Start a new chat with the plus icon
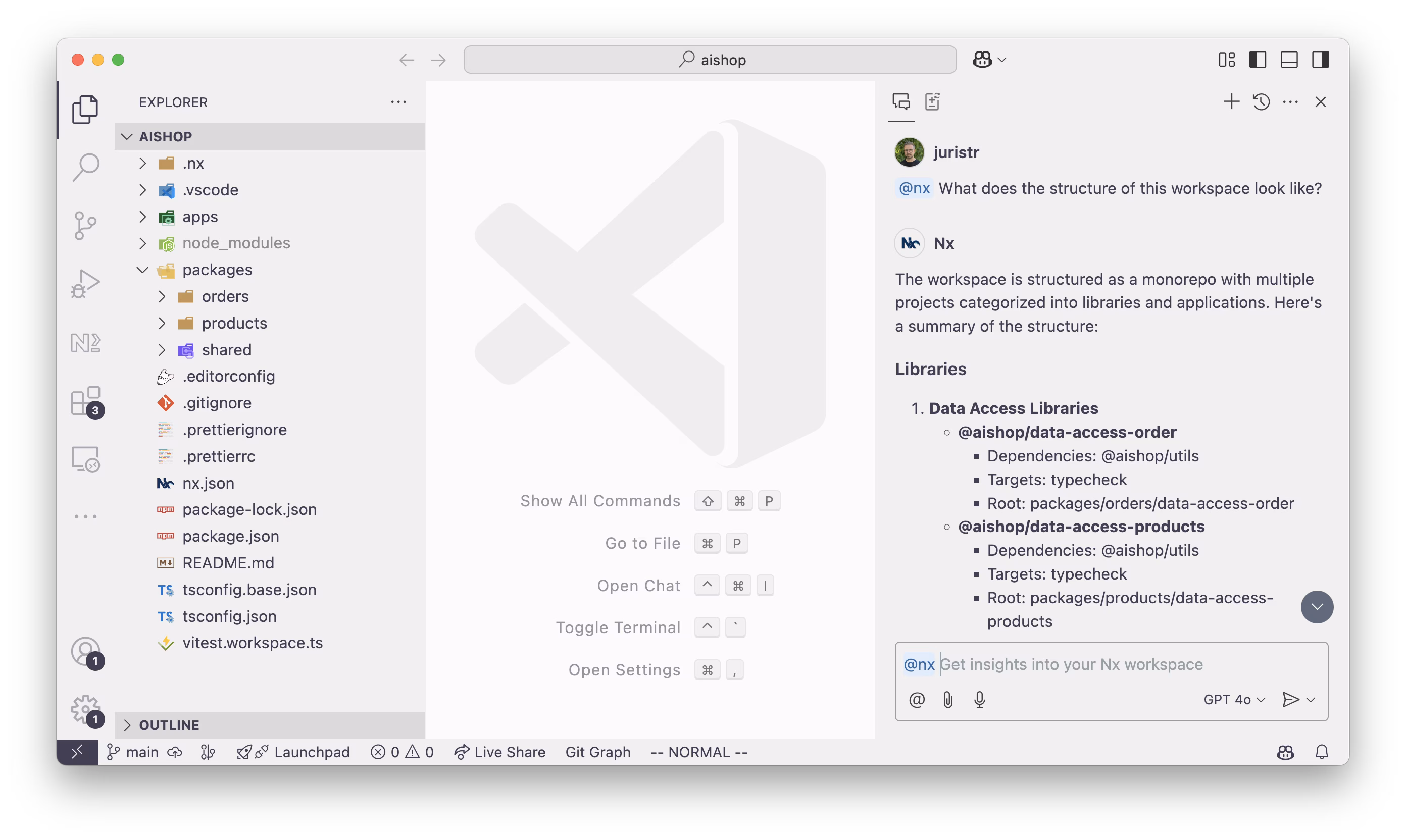The image size is (1406, 840). [x=1230, y=102]
